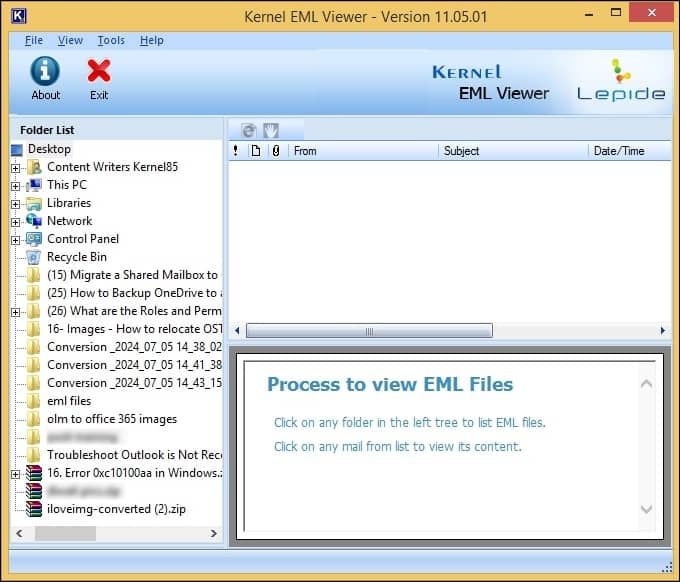Click the eml files folder icon
This screenshot has width=680, height=582.
pos(33,401)
